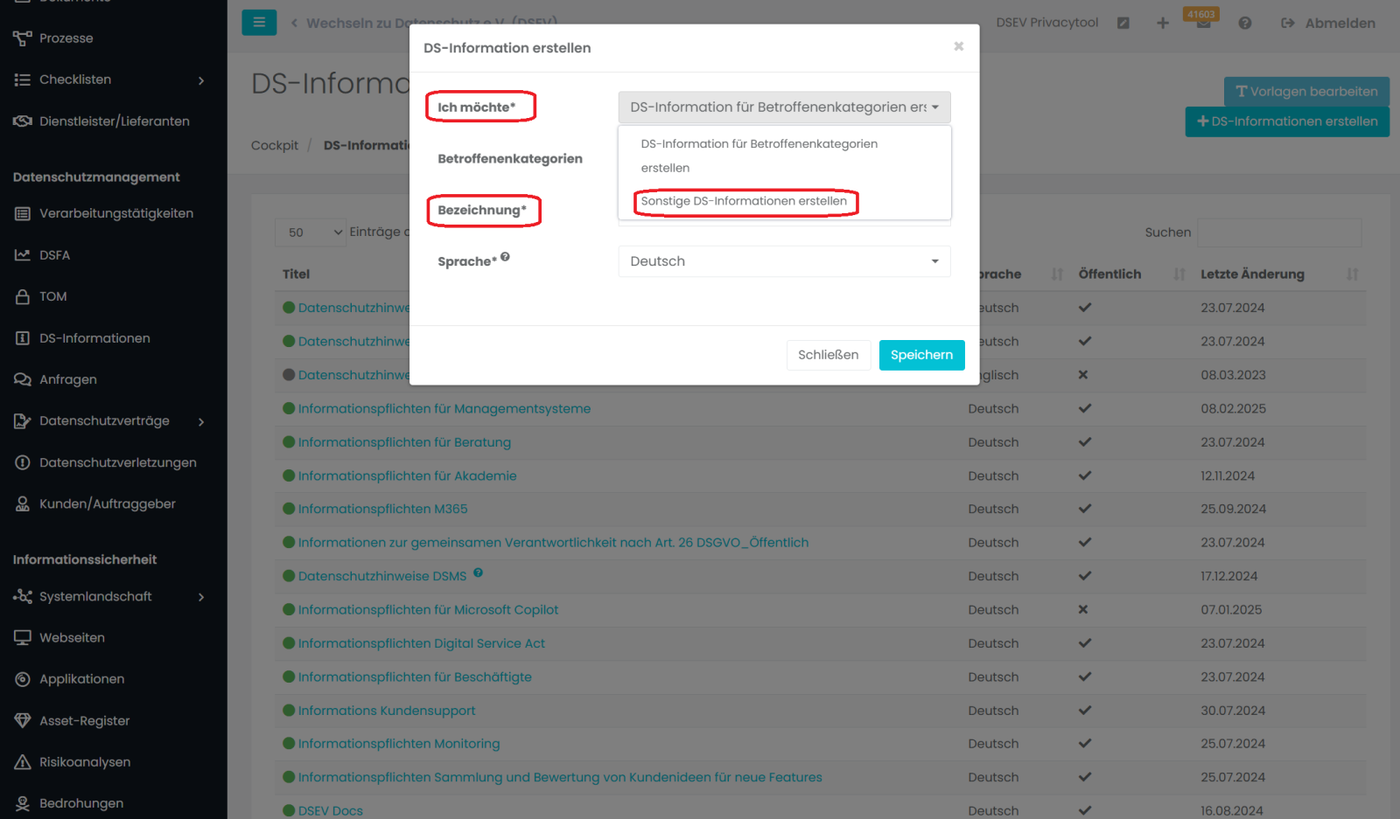
Task: Click the plus icon in top bar
Action: pos(1163,23)
